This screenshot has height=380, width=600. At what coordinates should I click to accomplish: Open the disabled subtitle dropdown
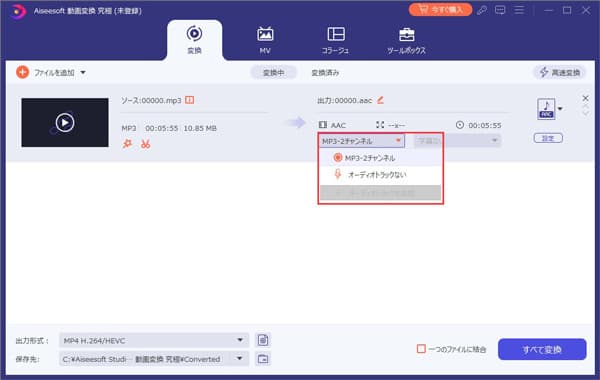point(457,141)
